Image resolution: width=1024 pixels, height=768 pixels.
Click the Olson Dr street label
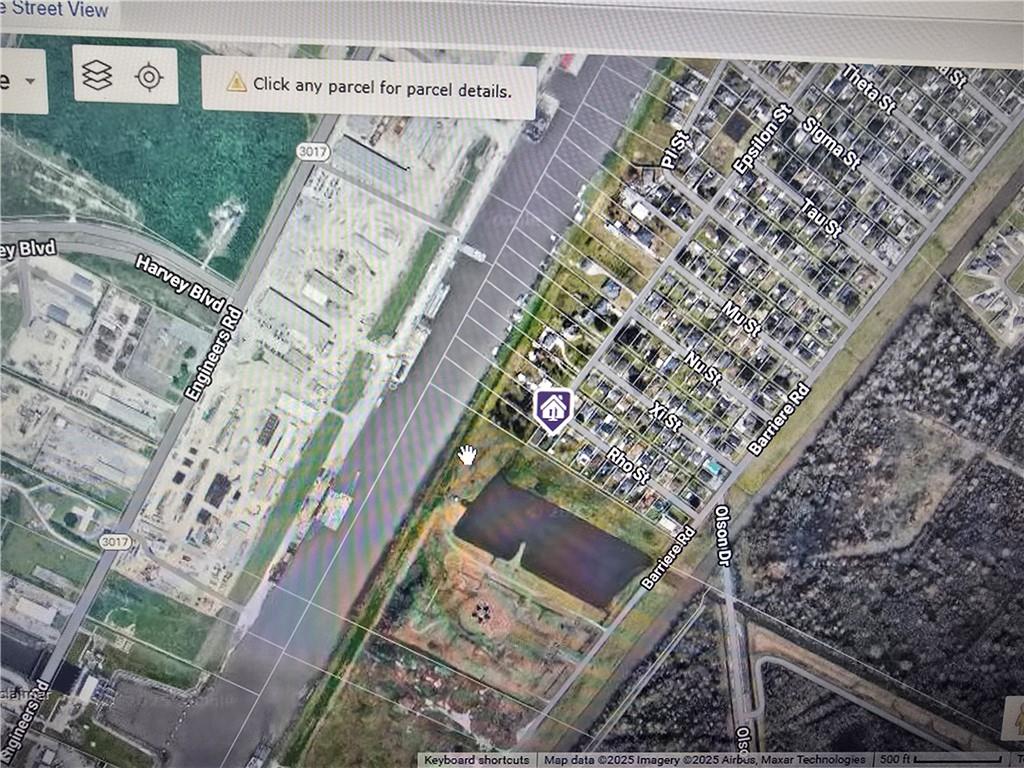tap(723, 535)
